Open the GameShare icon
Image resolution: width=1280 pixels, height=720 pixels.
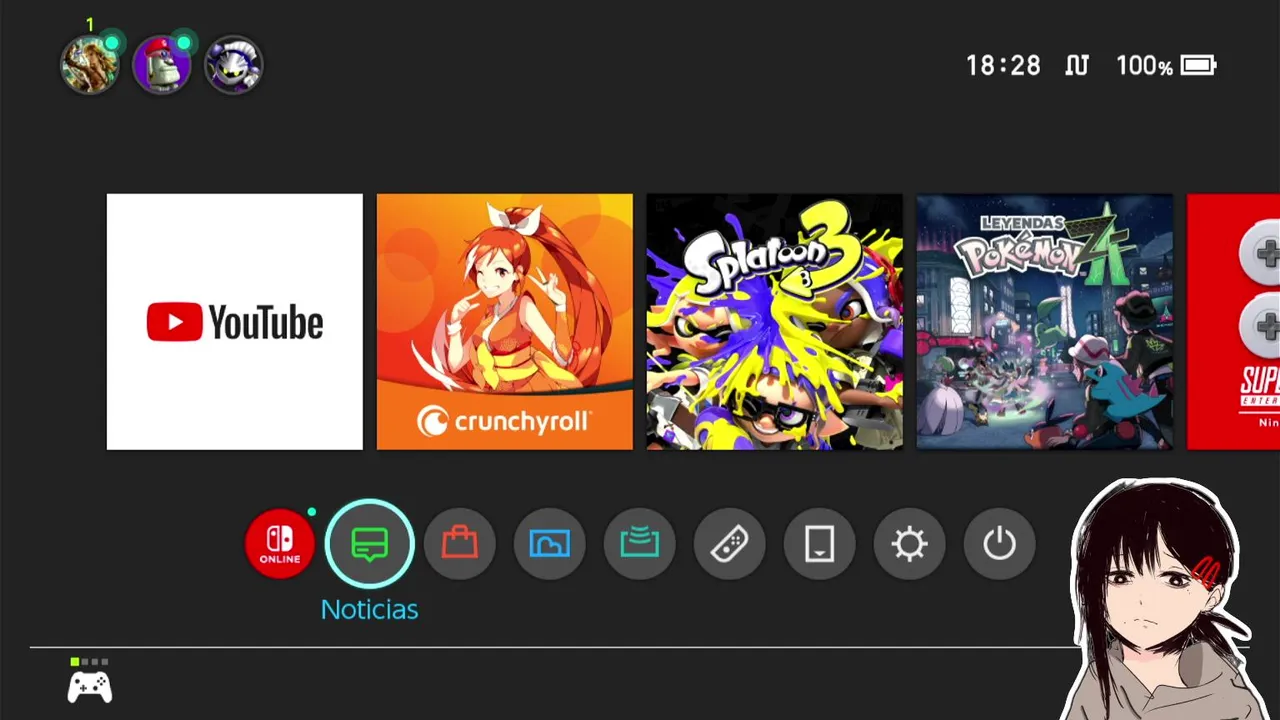click(640, 544)
